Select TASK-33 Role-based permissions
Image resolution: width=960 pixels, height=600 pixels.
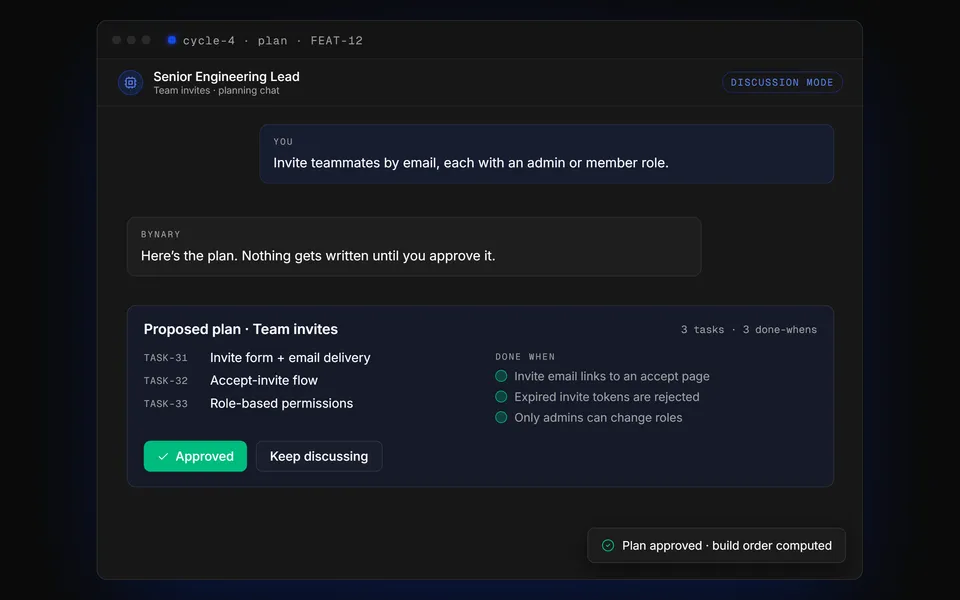249,403
